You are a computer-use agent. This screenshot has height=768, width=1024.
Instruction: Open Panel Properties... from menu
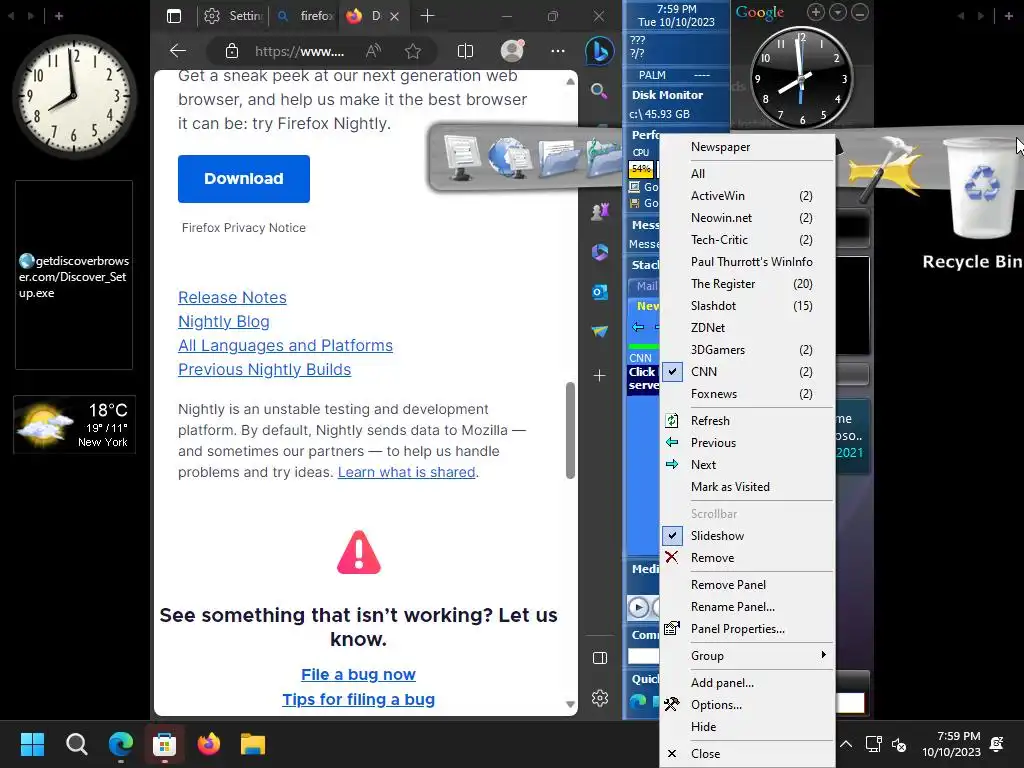click(748, 629)
